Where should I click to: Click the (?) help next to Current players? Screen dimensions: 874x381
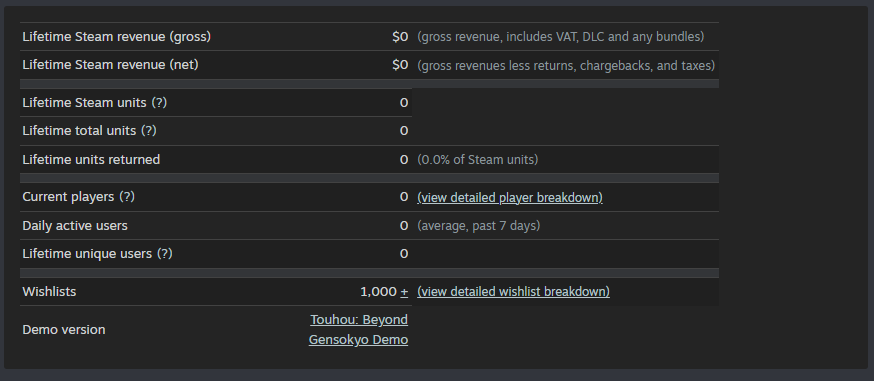tap(127, 197)
